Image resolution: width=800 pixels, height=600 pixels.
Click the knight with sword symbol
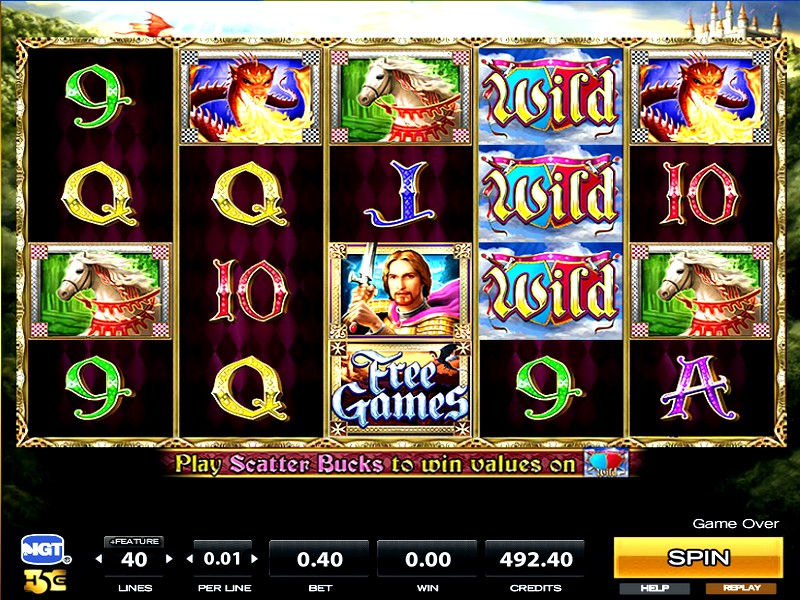401,291
